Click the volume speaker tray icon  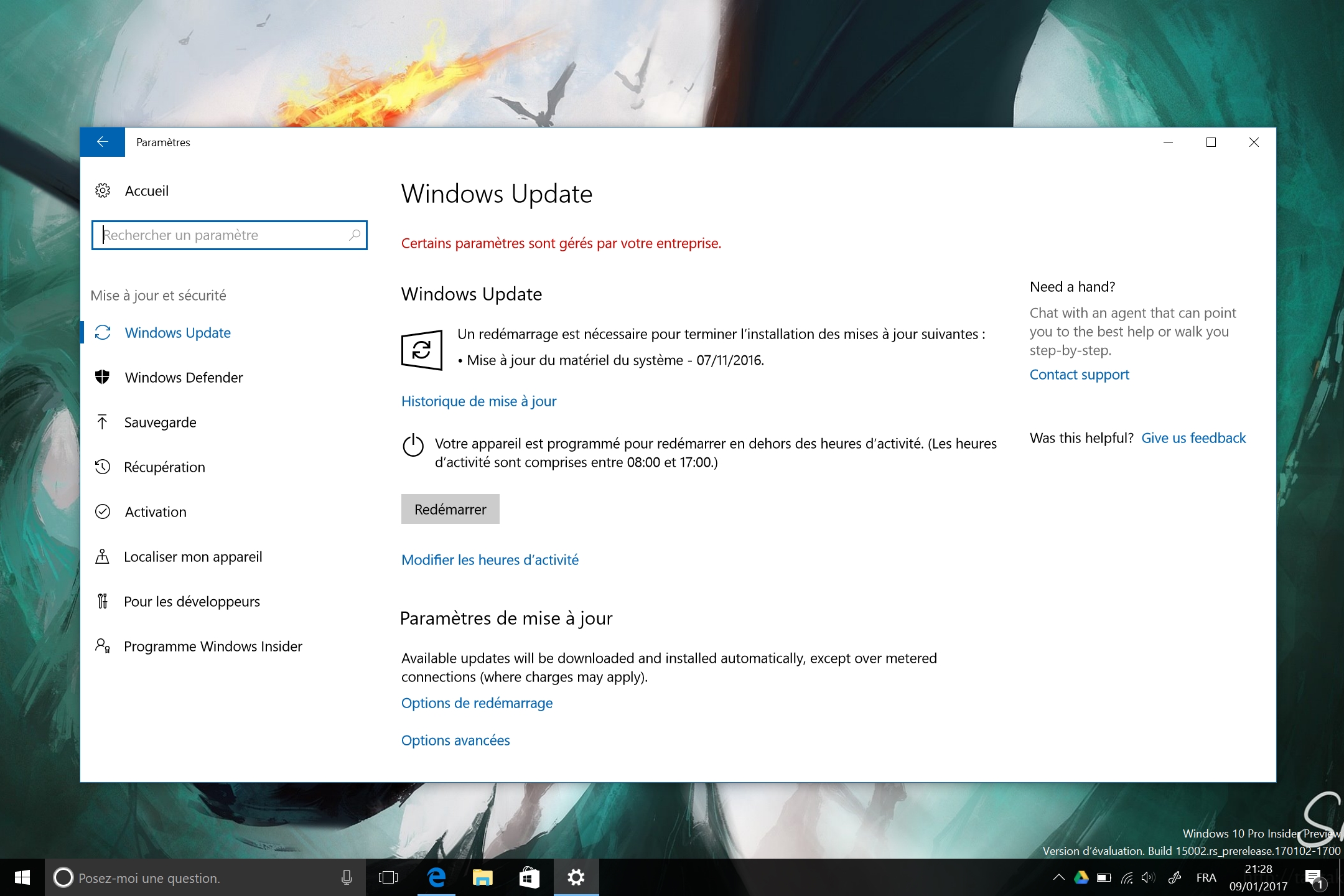pos(1149,878)
